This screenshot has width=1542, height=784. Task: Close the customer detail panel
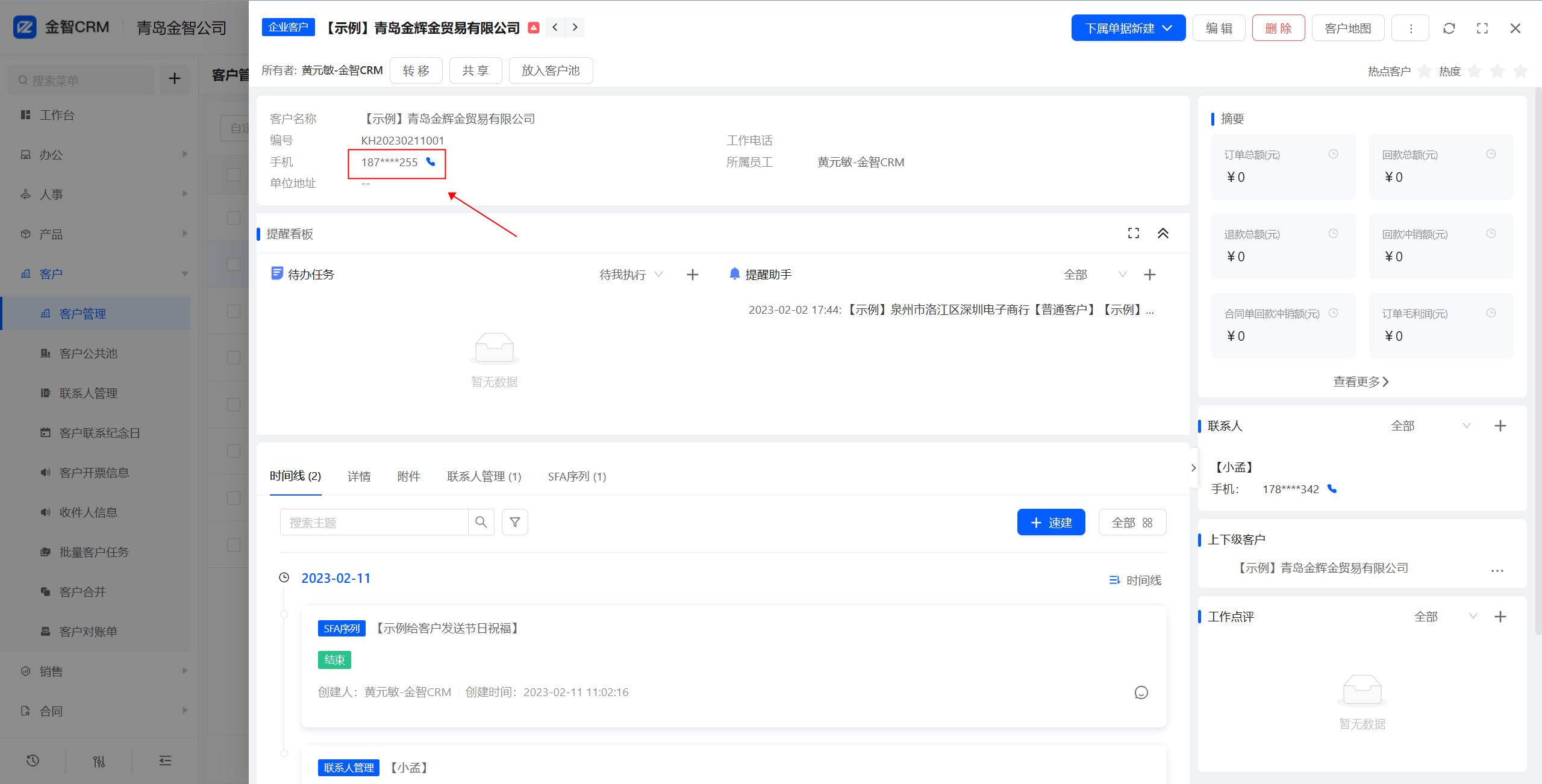click(x=1515, y=28)
